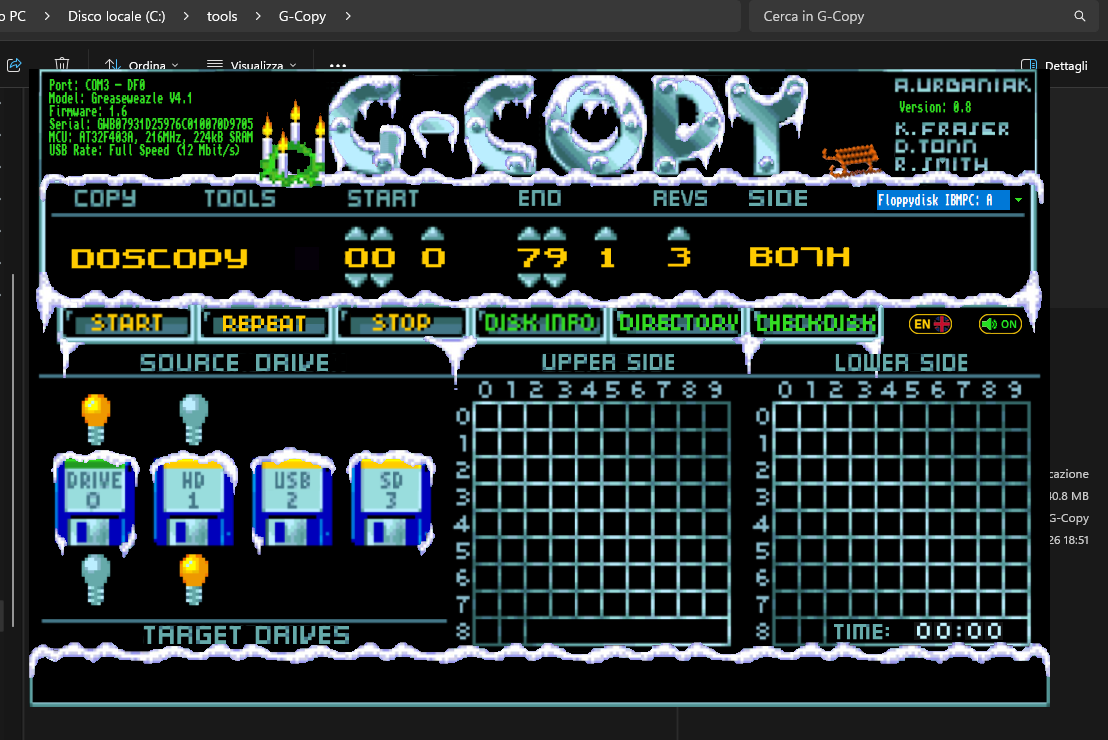Open the COPY menu
Screen dimensions: 1108x740
105,198
